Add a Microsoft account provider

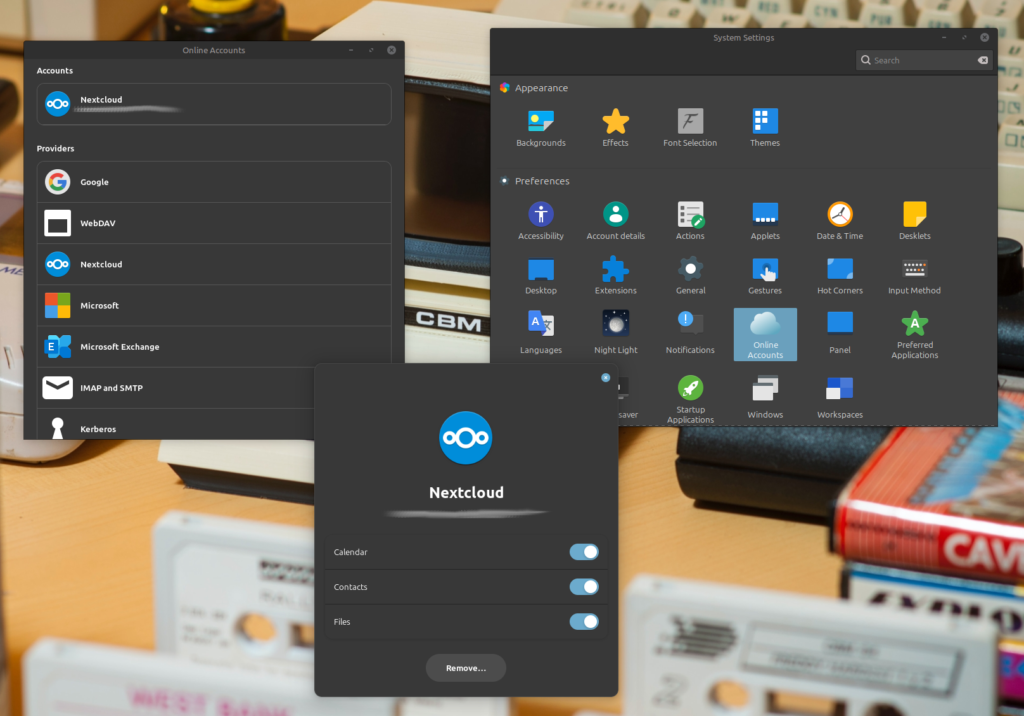click(x=214, y=305)
